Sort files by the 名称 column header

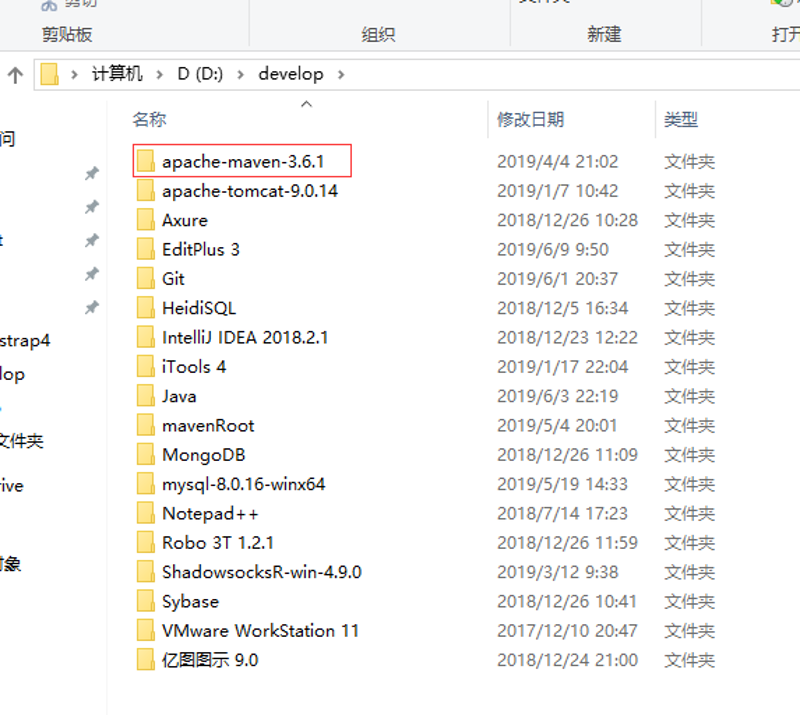[149, 119]
